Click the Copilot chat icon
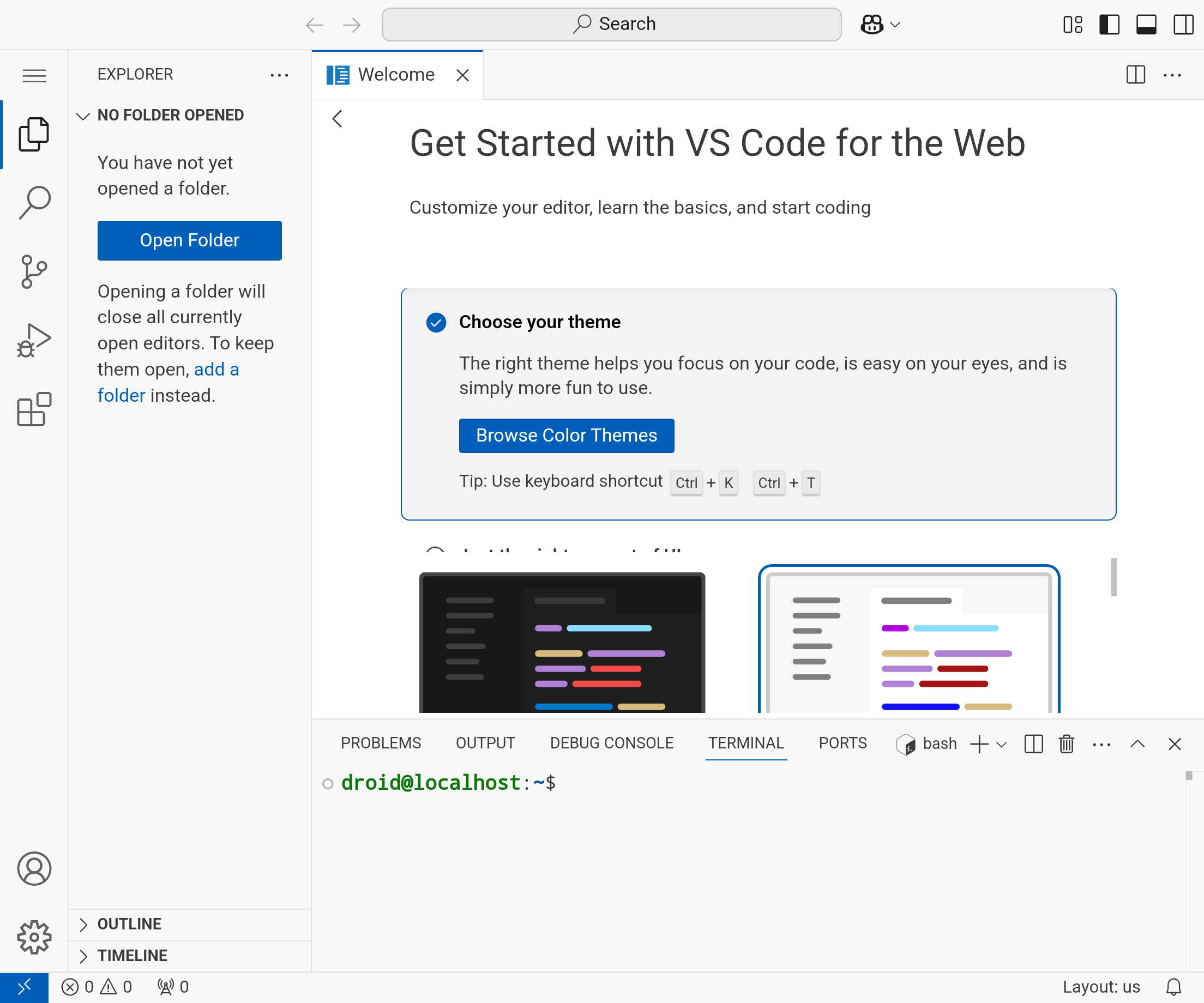This screenshot has height=1003, width=1204. [871, 24]
